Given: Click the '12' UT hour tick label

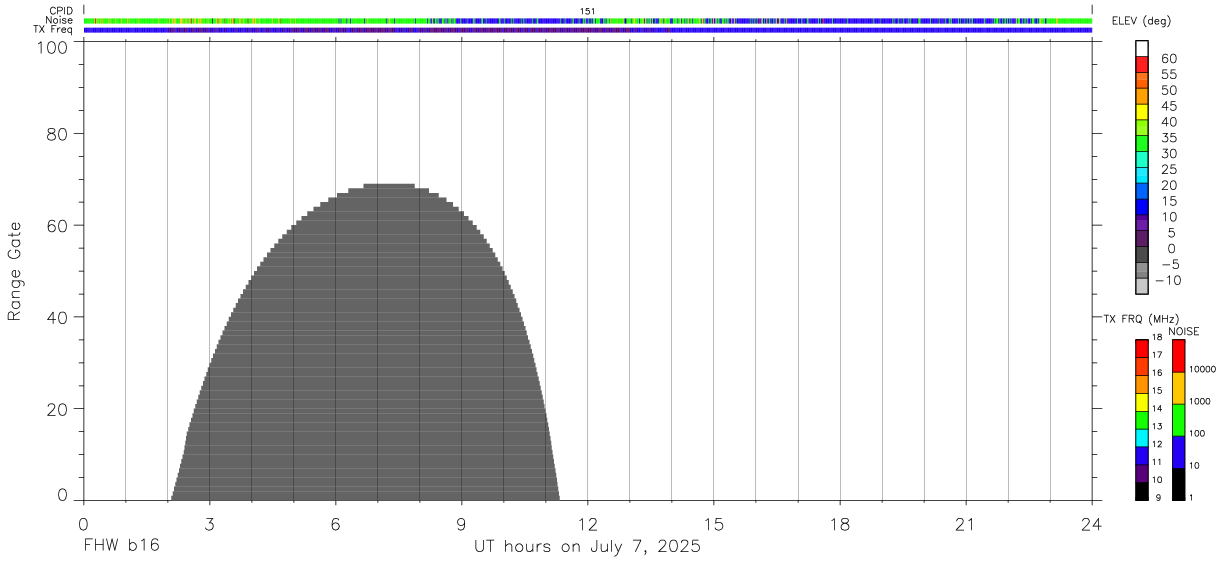Looking at the screenshot, I should 588,524.
